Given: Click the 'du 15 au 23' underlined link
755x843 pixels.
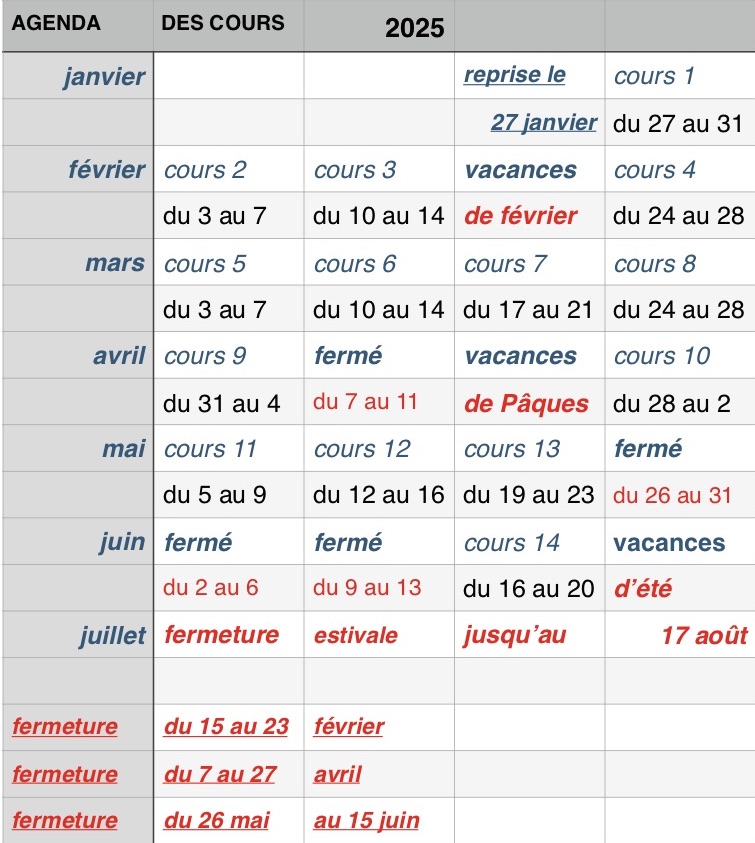Looking at the screenshot, I should tap(226, 726).
